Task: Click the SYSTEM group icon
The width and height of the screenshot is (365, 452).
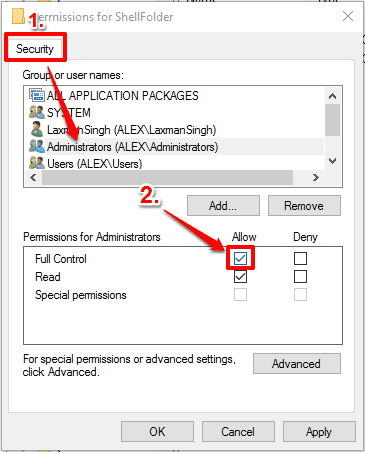Action: [37, 112]
